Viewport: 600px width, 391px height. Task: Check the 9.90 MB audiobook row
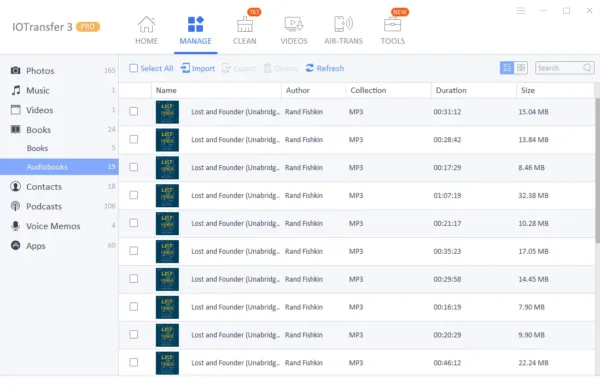click(x=134, y=335)
